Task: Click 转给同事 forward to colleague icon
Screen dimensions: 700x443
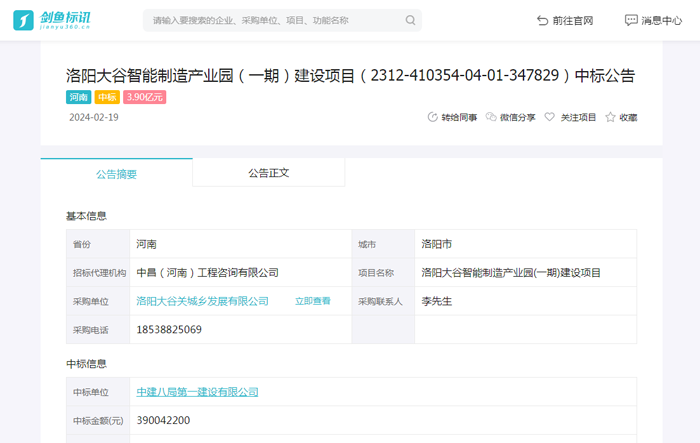Action: tap(433, 117)
